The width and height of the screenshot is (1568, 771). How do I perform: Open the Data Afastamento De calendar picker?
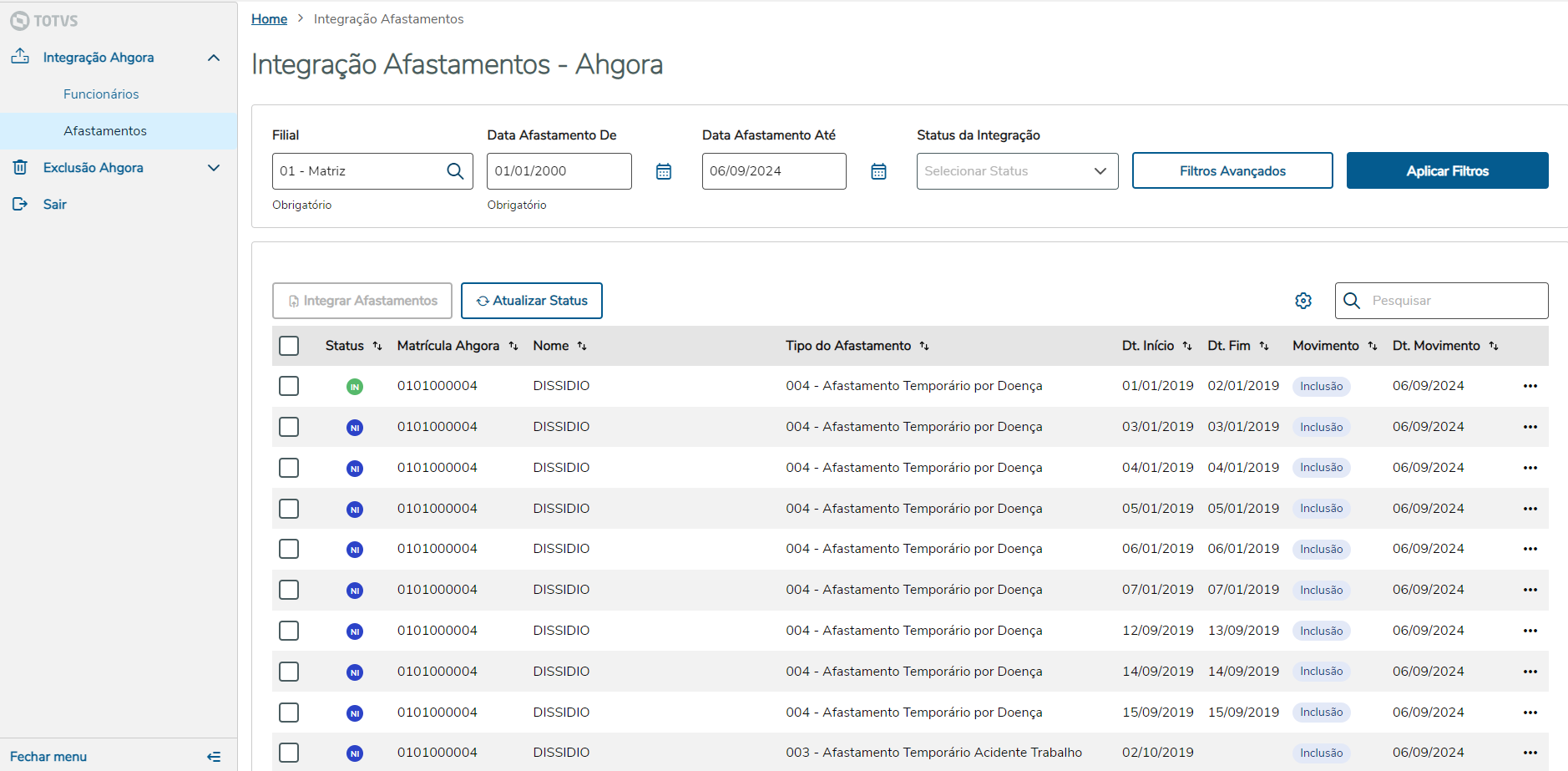[664, 171]
